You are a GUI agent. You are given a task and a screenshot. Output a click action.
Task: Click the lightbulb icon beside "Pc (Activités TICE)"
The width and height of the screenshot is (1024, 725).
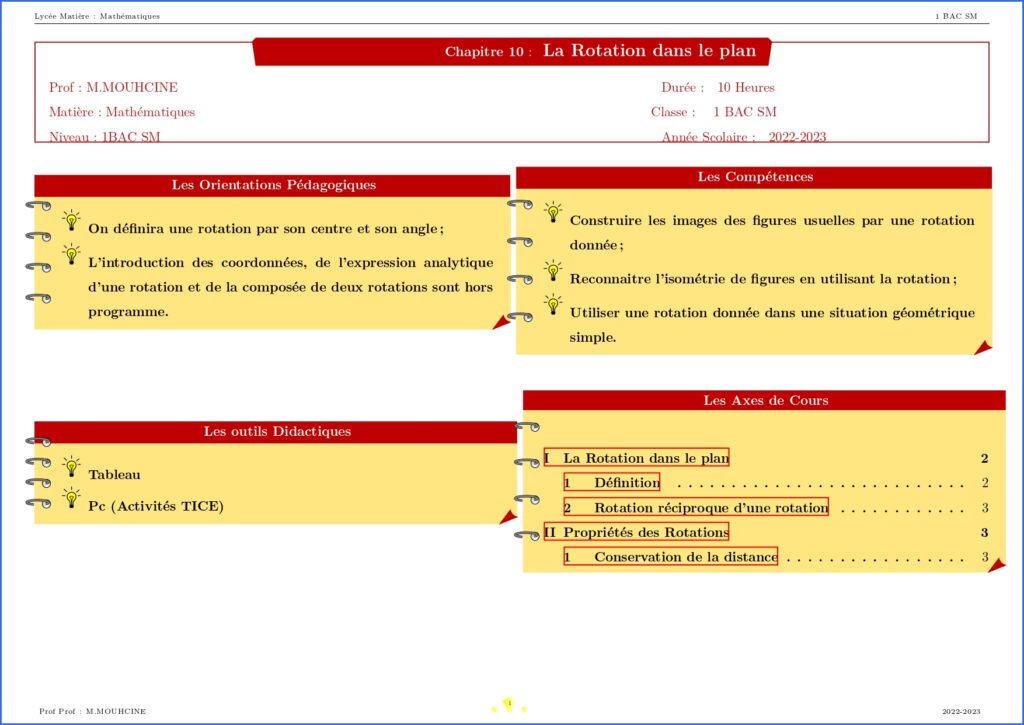point(71,498)
